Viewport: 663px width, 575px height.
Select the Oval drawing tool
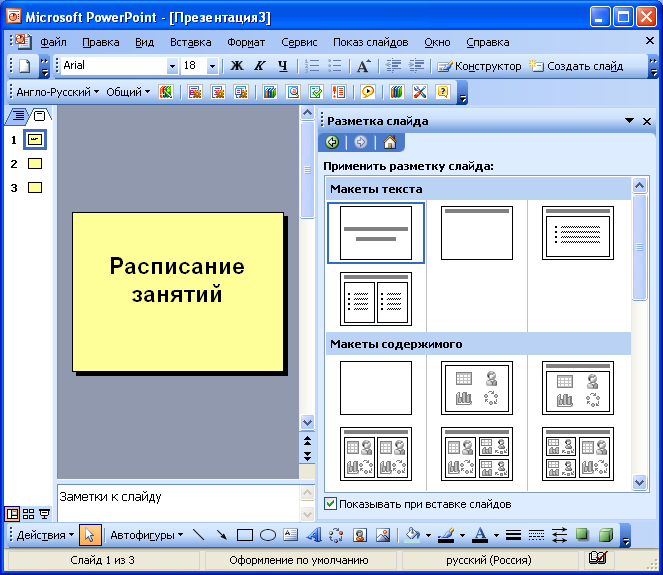(268, 535)
